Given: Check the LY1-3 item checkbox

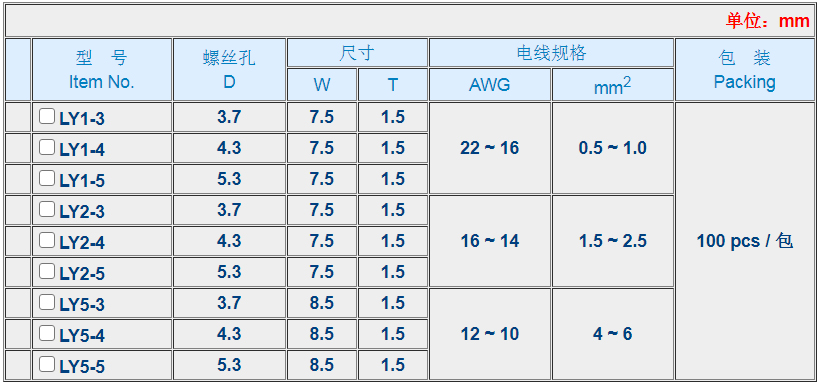Looking at the screenshot, I should [47, 116].
